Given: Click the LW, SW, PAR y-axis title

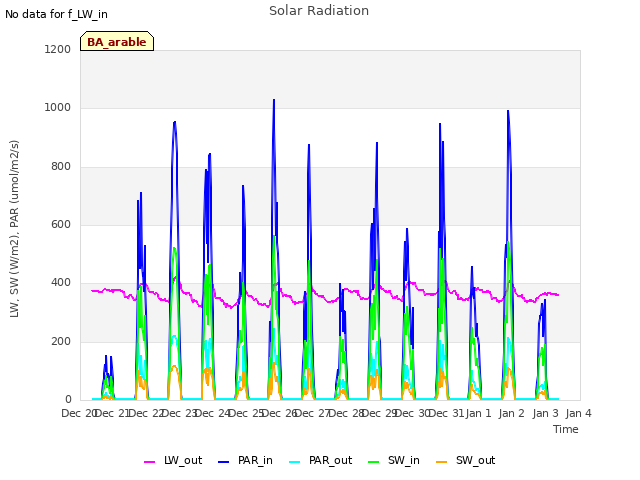Looking at the screenshot, I should click(14, 229).
